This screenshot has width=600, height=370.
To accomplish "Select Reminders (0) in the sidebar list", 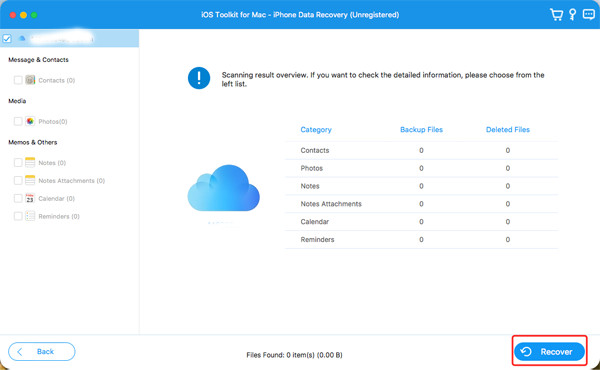I will pyautogui.click(x=59, y=217).
